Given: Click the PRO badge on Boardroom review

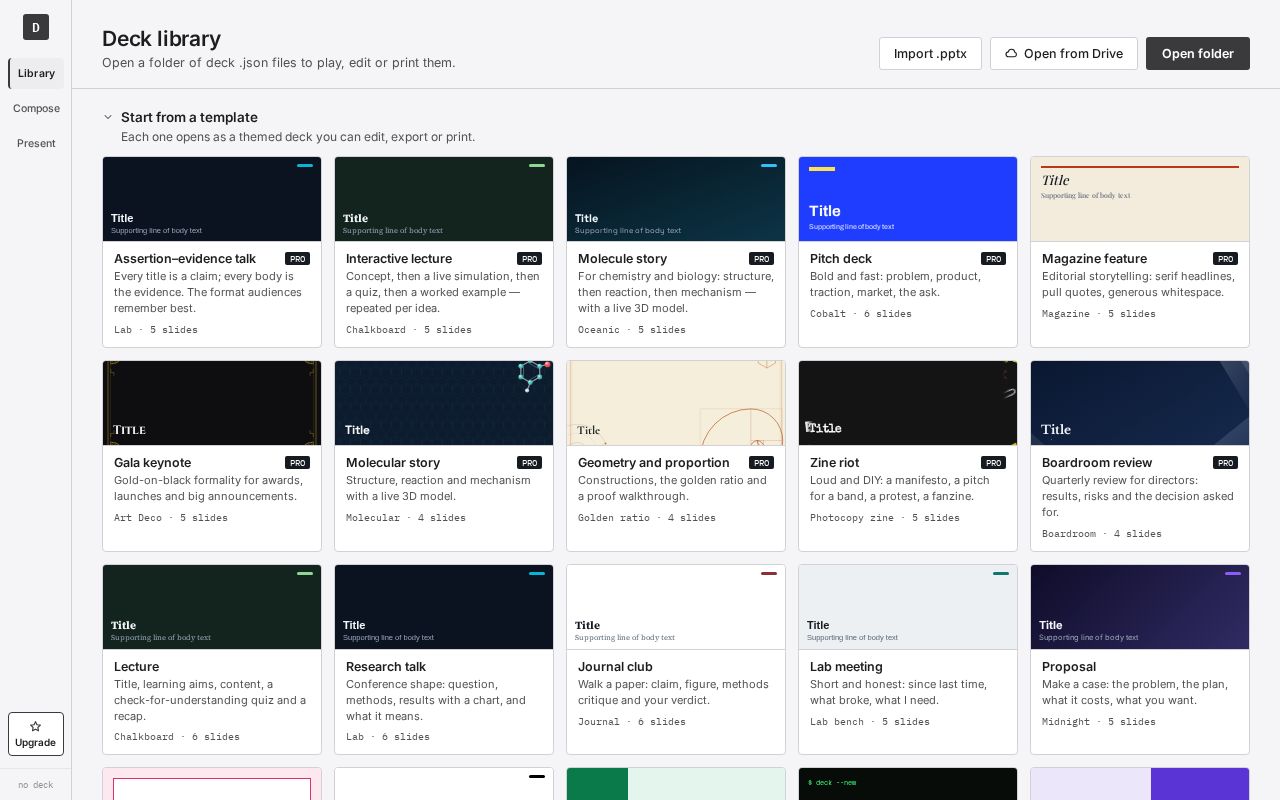Looking at the screenshot, I should pyautogui.click(x=1225, y=463).
